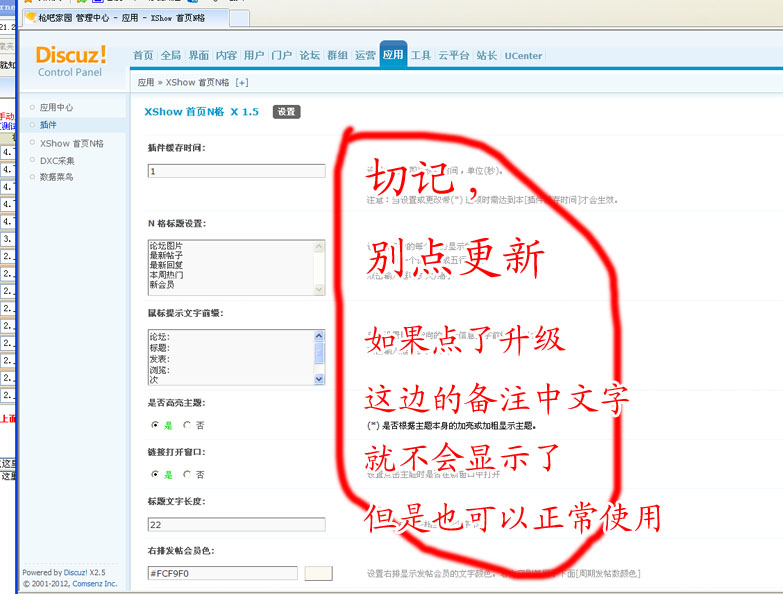
Task: Click the scroll-up arrow of N格标题设置 box
Action: 320,246
